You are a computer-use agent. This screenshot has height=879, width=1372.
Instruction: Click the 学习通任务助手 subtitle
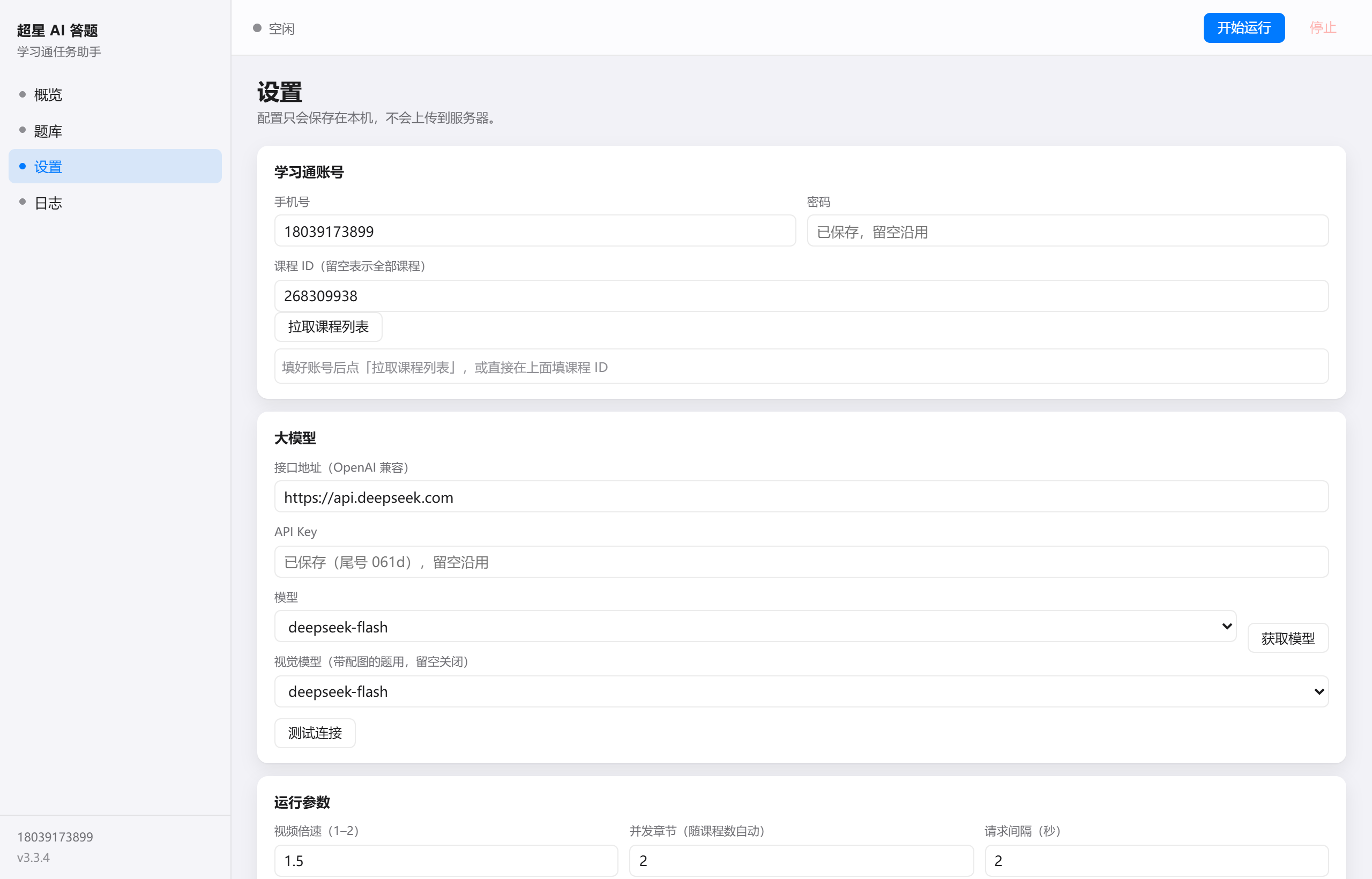tap(59, 52)
